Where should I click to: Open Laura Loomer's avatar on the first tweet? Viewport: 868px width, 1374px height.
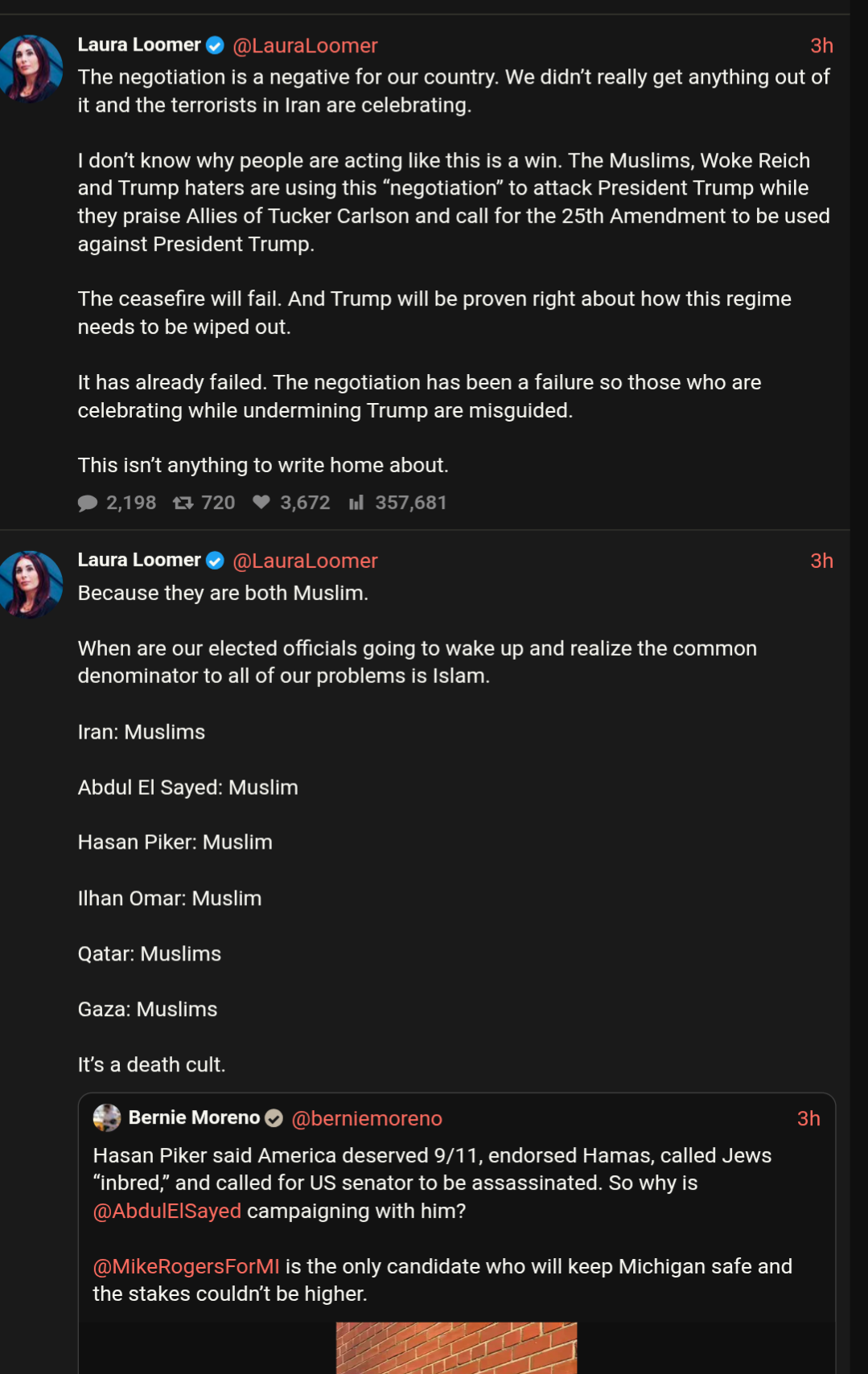(x=31, y=68)
